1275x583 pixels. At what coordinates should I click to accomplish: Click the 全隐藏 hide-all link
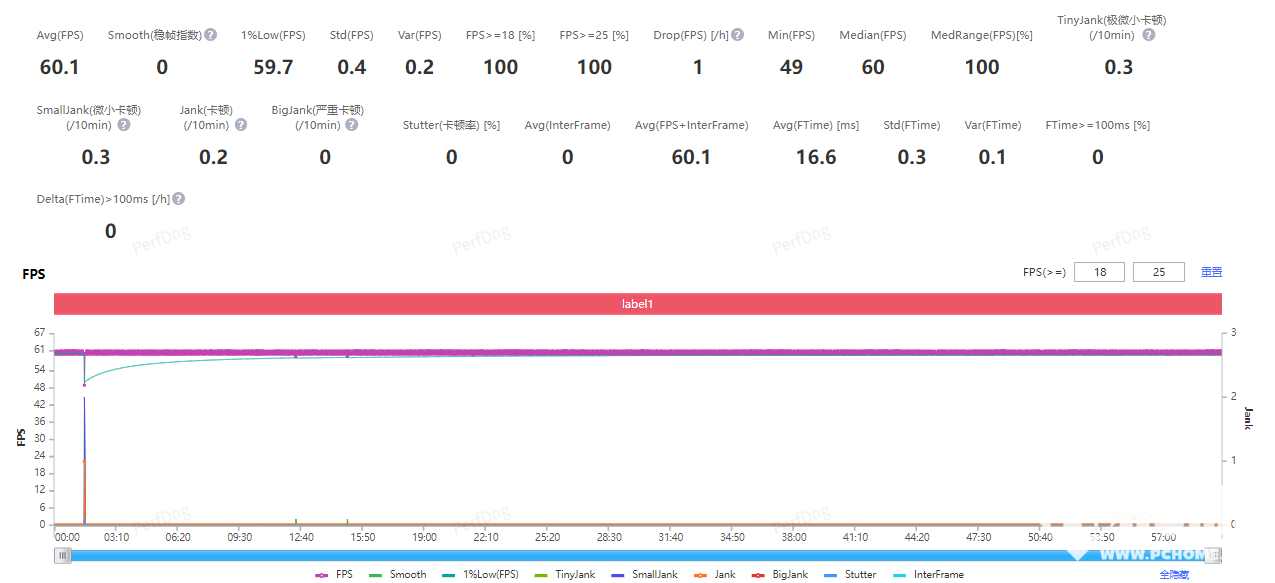pyautogui.click(x=1174, y=575)
